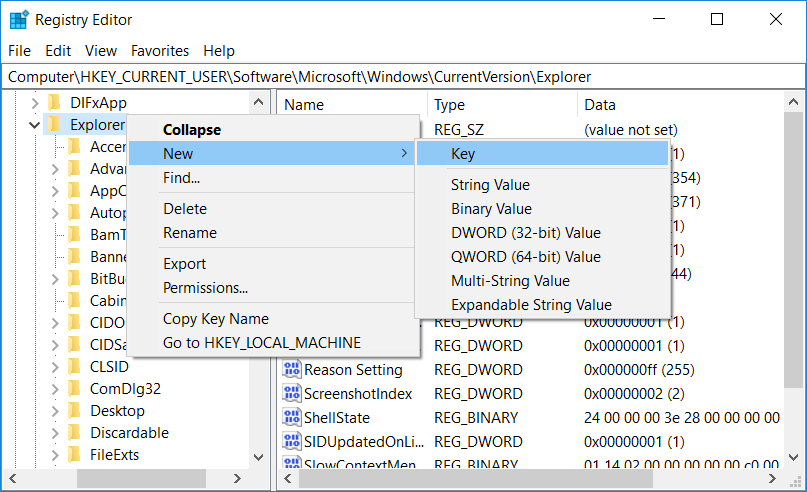Screen dimensions: 807x492
Task: Click the Registry Editor app icon in title bar
Action: 18,19
